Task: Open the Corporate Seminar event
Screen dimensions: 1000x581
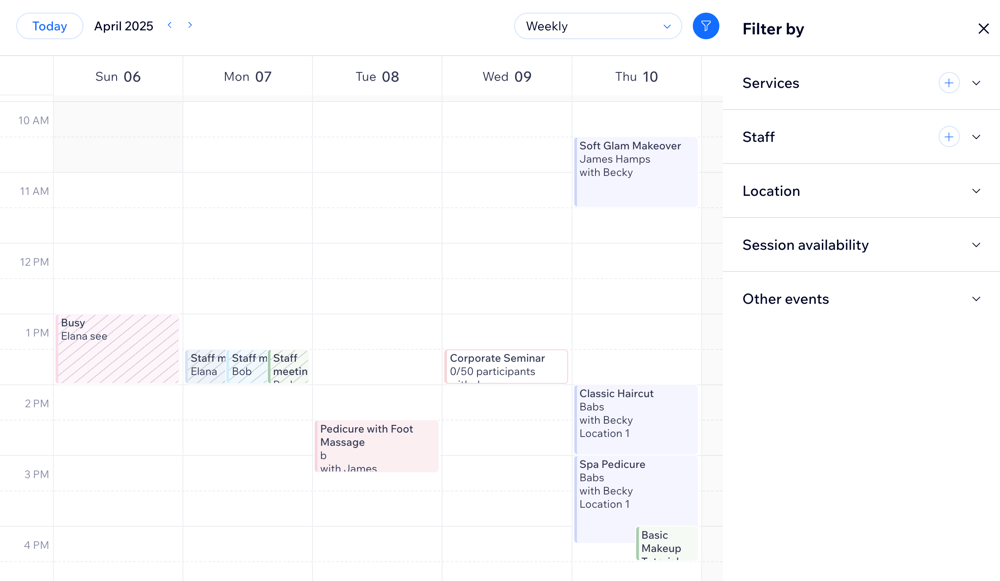Action: [506, 366]
